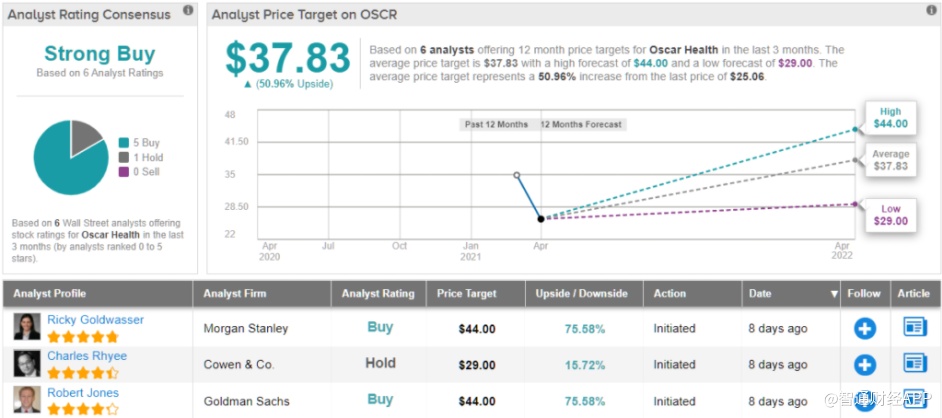Click the Analyst Firm column header
The height and width of the screenshot is (418, 942).
(236, 294)
